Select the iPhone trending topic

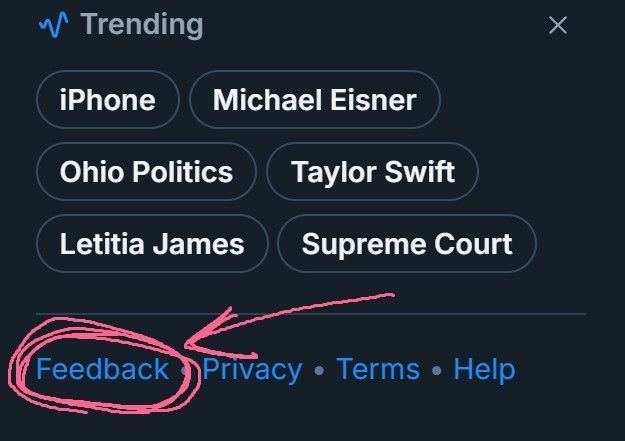(107, 100)
